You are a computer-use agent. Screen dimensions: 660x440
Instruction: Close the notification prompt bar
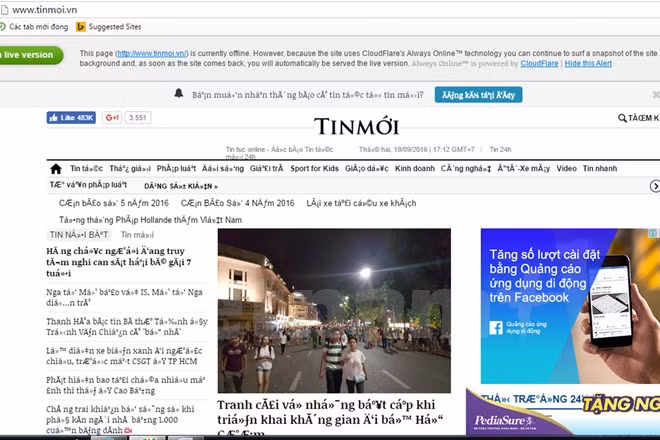click(x=656, y=95)
